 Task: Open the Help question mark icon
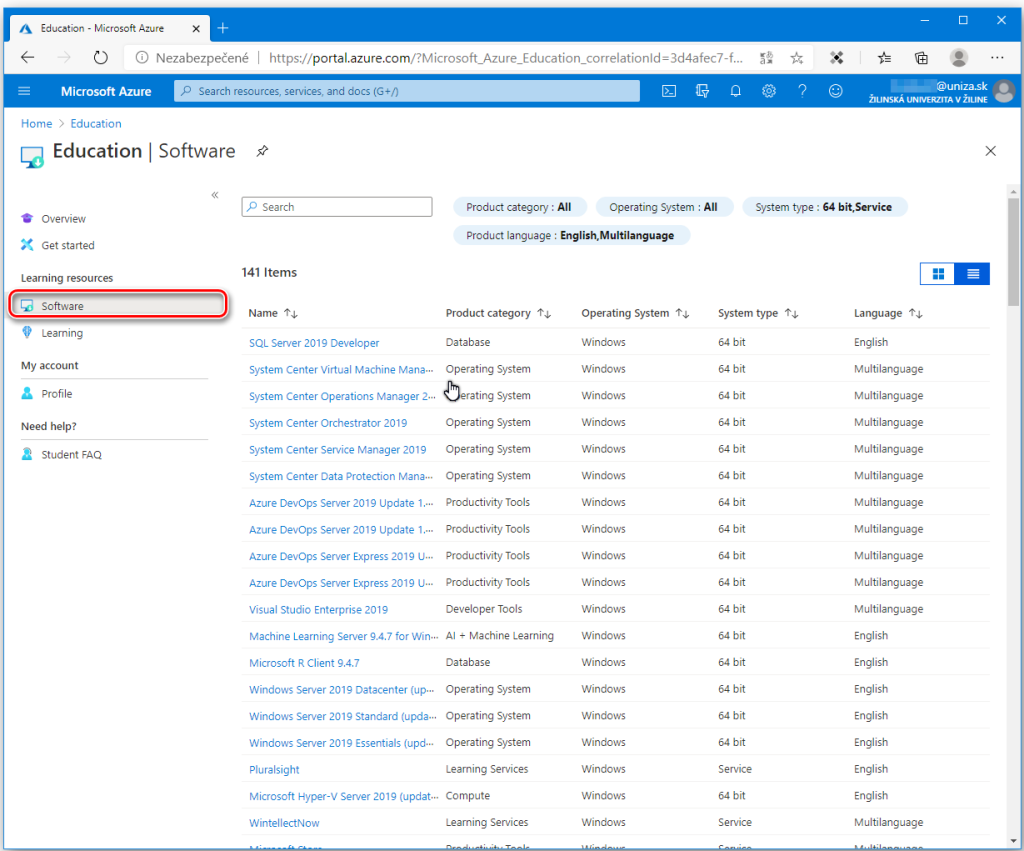coord(803,91)
